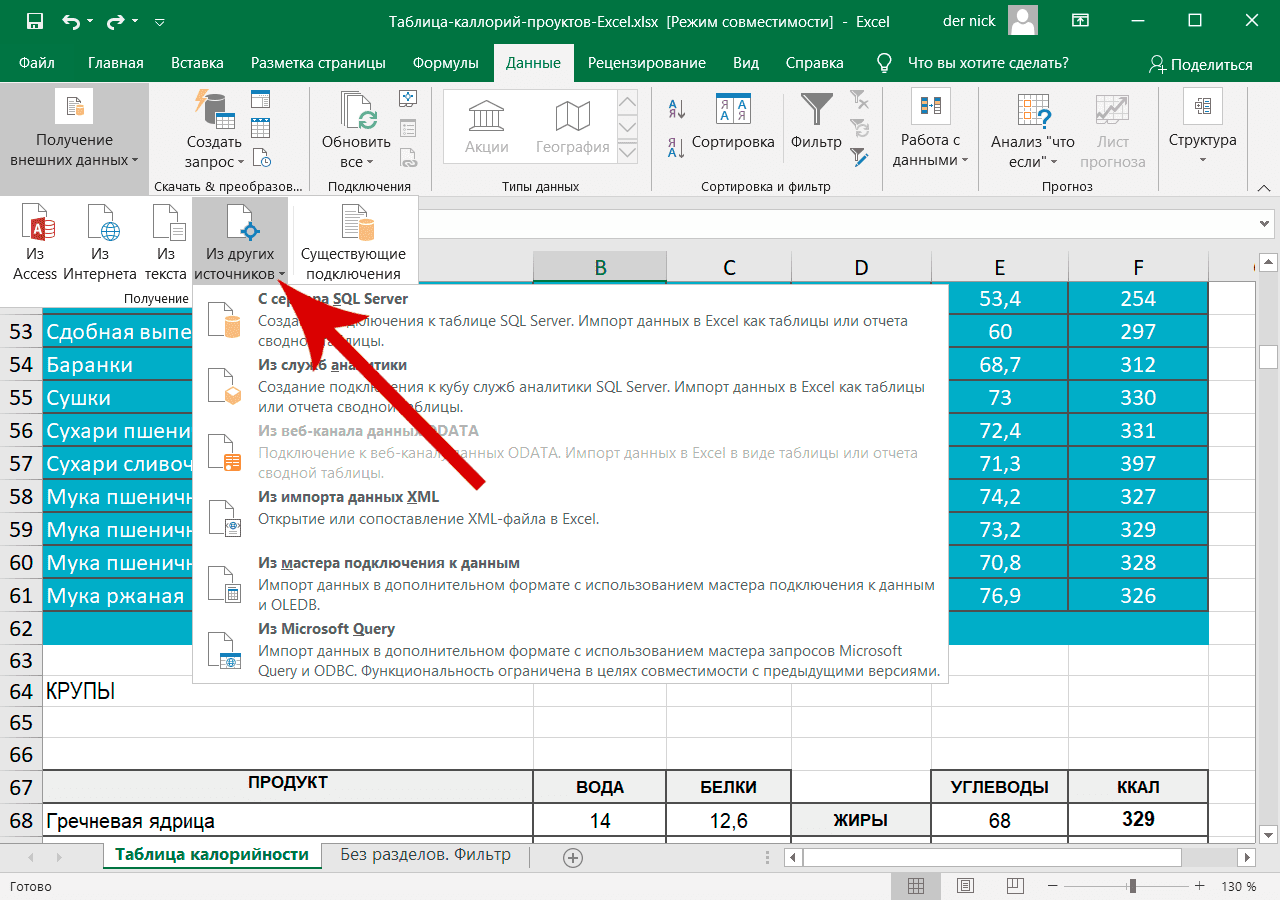Choose 'Из служб аналитики' option

click(570, 386)
